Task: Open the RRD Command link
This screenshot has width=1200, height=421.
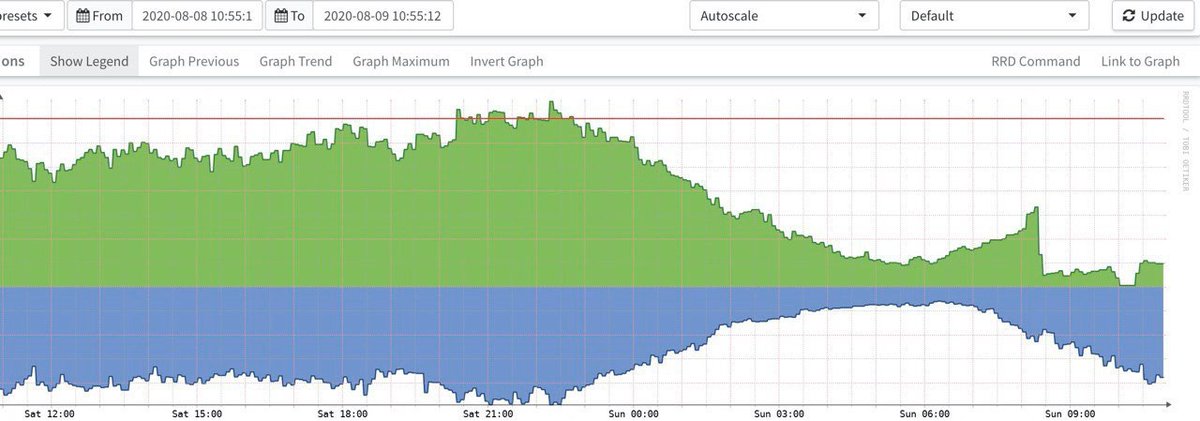Action: click(x=1036, y=61)
